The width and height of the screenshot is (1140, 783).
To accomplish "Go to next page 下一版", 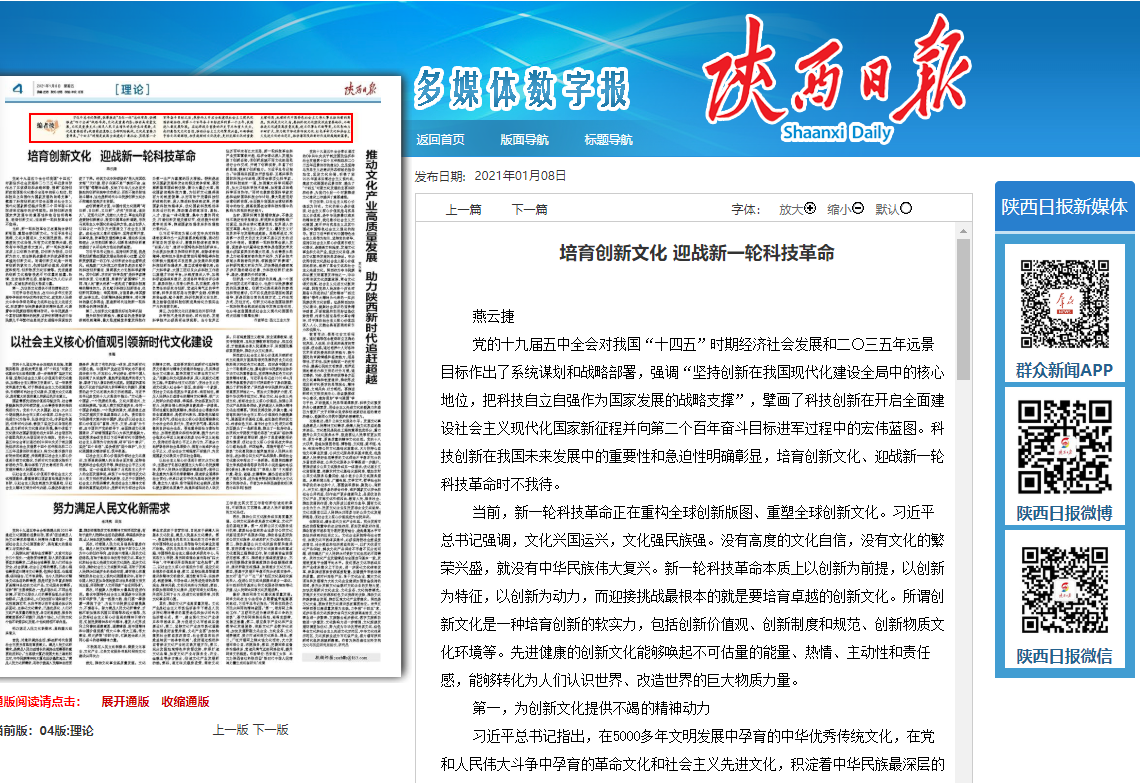I will 270,730.
